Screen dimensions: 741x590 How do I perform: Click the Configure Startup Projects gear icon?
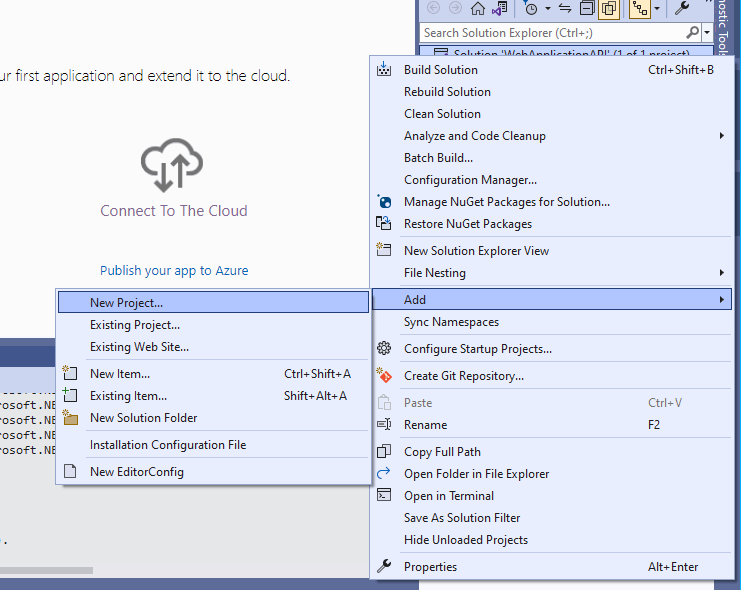(384, 348)
